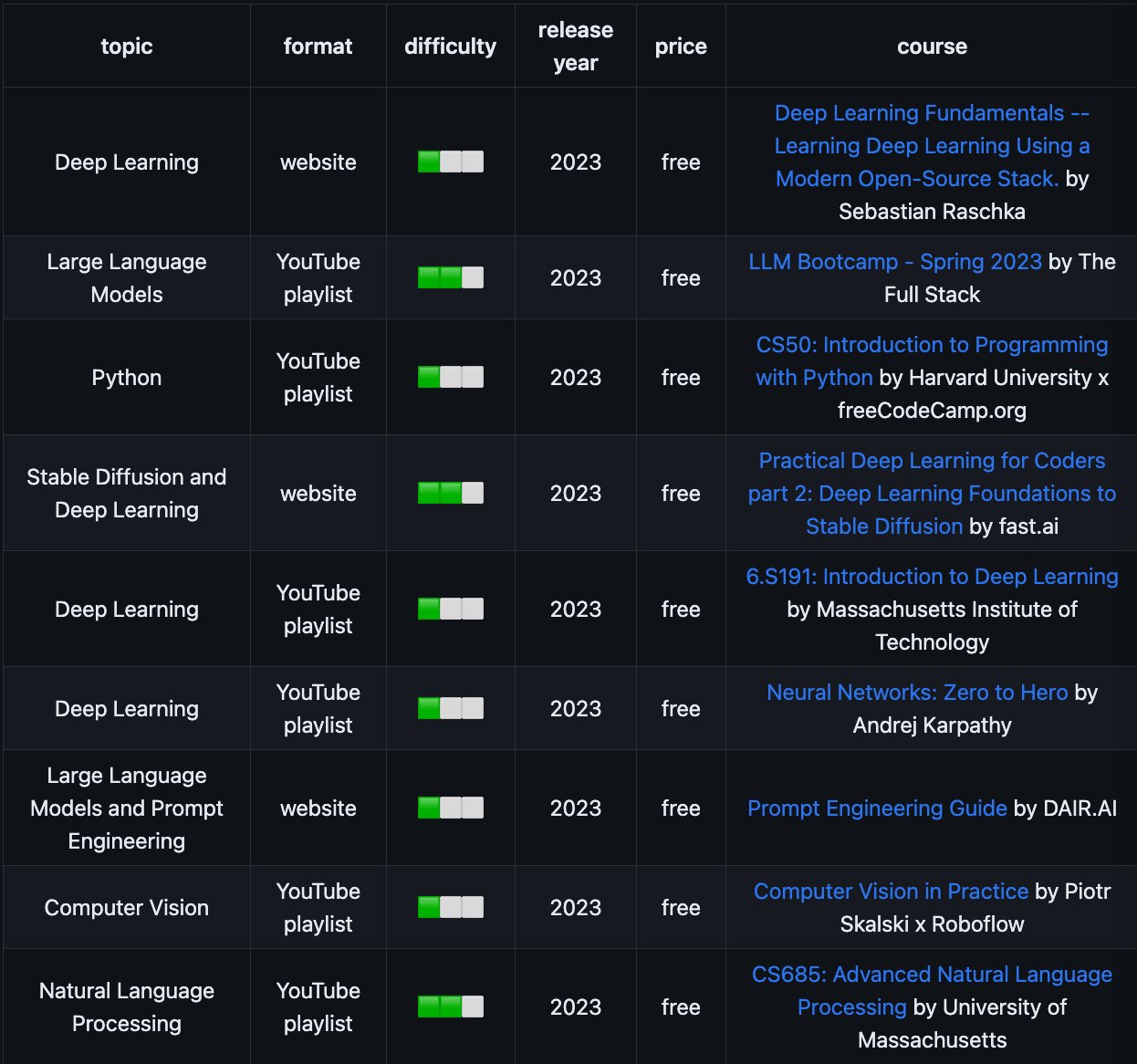Click the 'Computer Vision' topic cell
1137x1064 pixels.
pos(127,908)
